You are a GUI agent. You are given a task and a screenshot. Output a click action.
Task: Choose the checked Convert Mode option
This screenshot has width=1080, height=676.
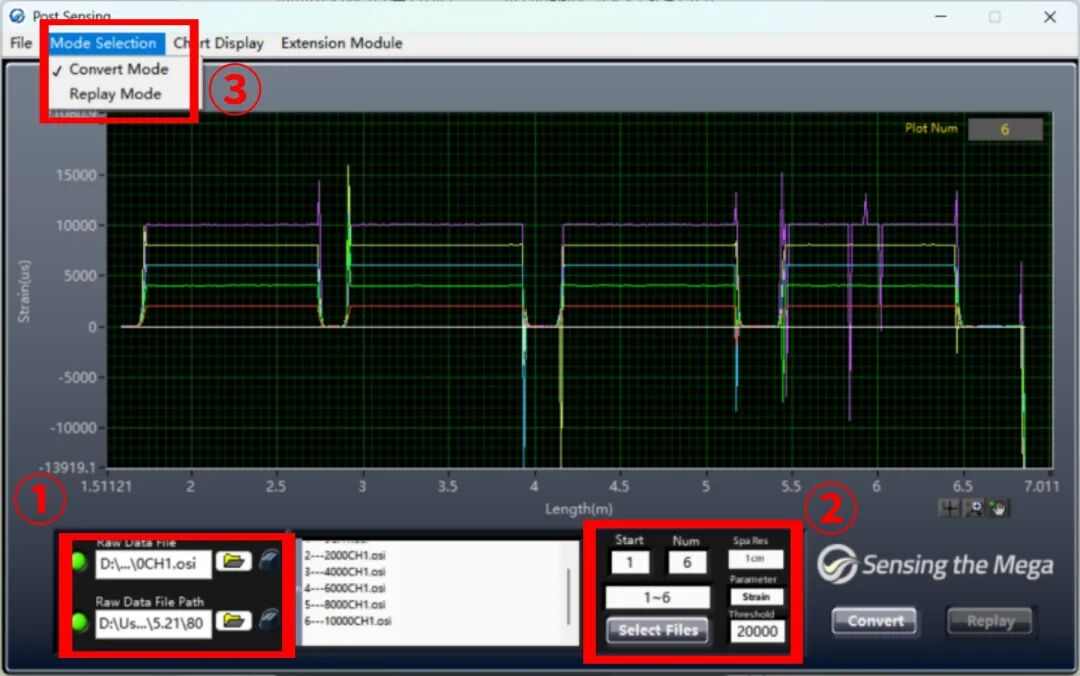[x=118, y=69]
